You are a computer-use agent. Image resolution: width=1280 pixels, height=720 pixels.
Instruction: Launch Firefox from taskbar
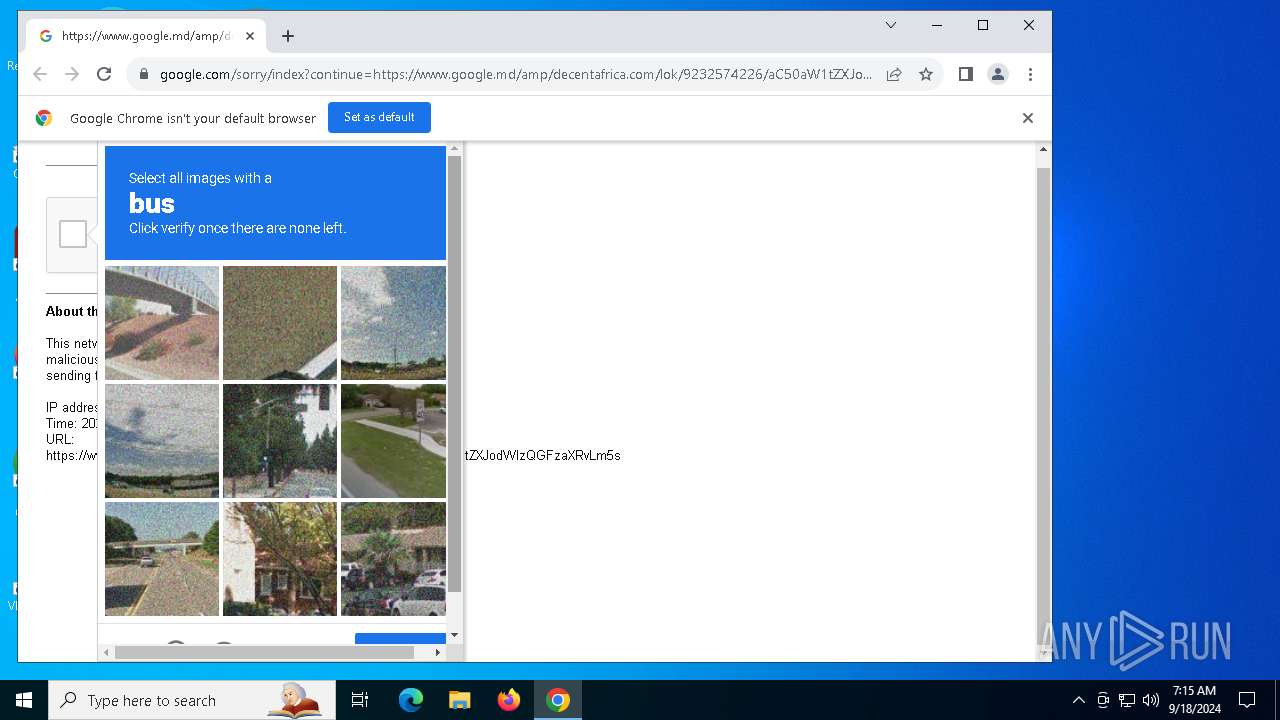509,700
